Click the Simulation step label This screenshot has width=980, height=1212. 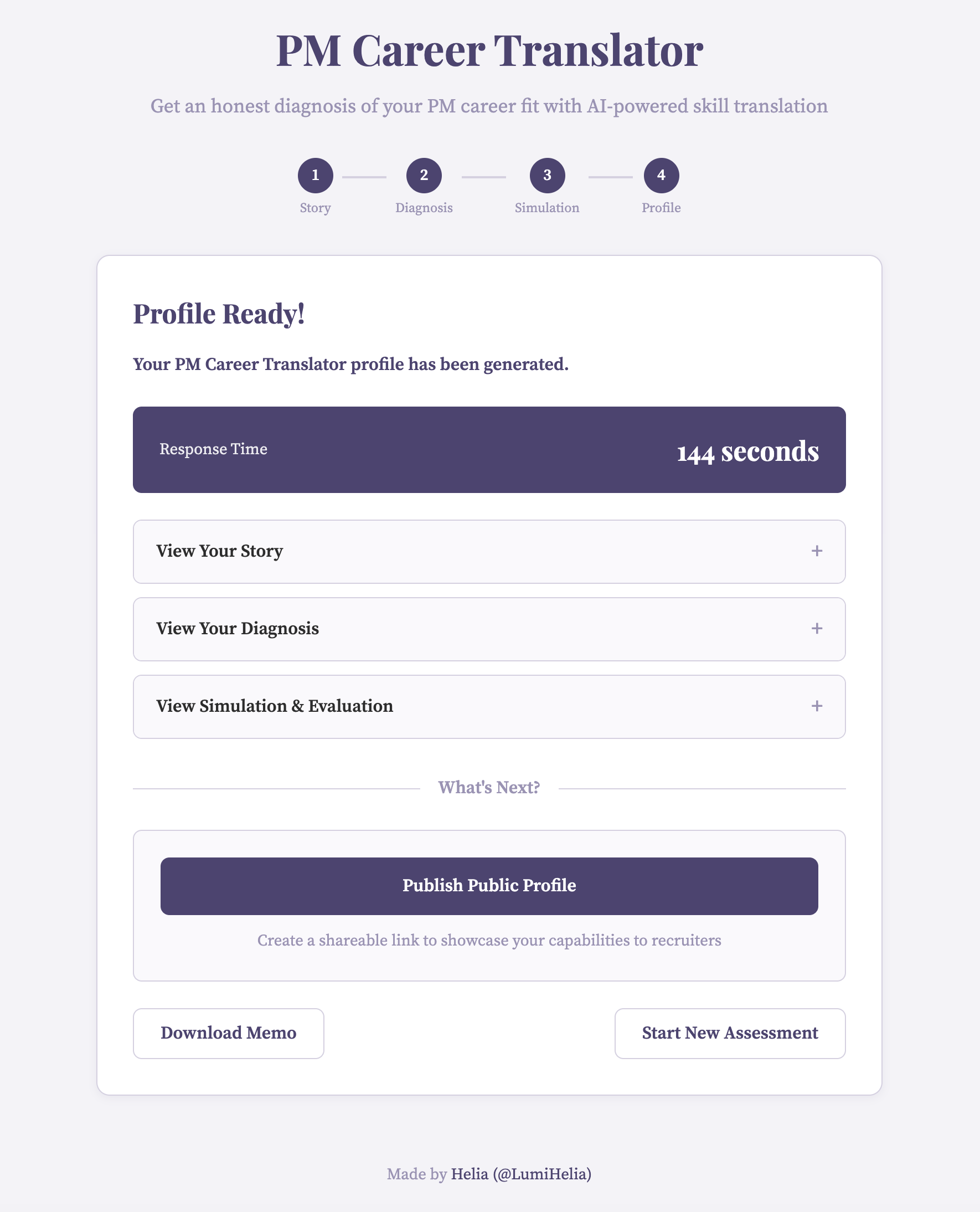point(546,208)
